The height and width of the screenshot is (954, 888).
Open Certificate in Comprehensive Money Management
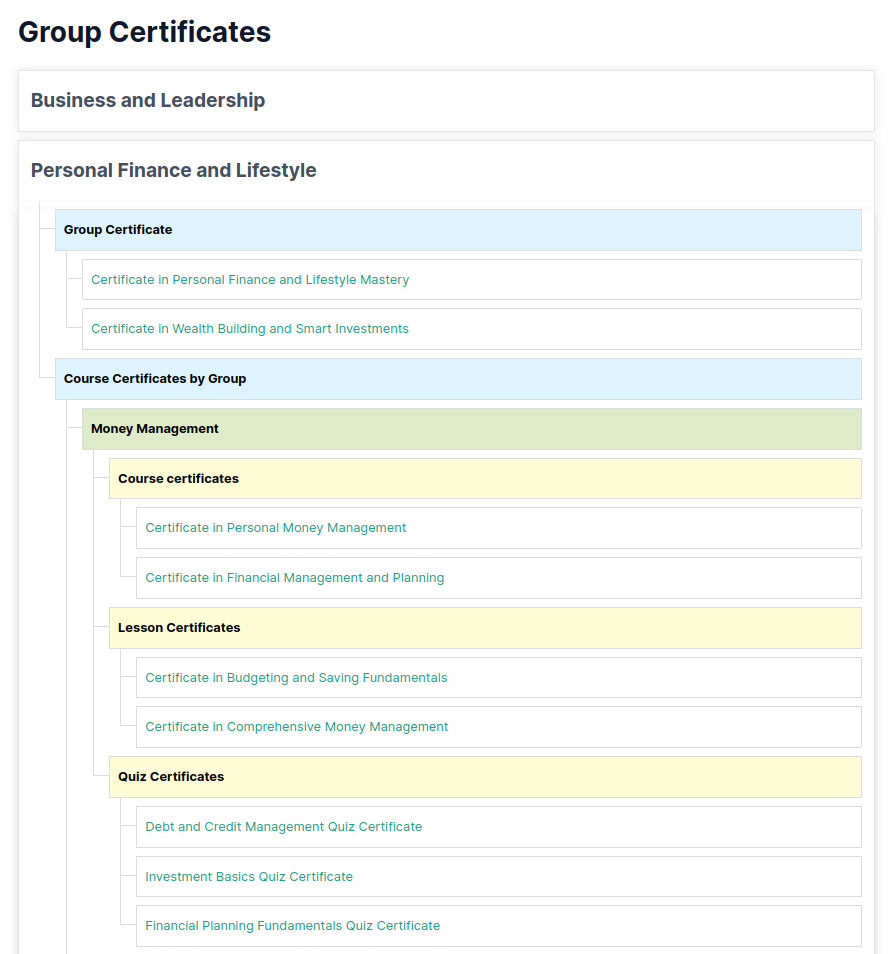click(x=297, y=727)
